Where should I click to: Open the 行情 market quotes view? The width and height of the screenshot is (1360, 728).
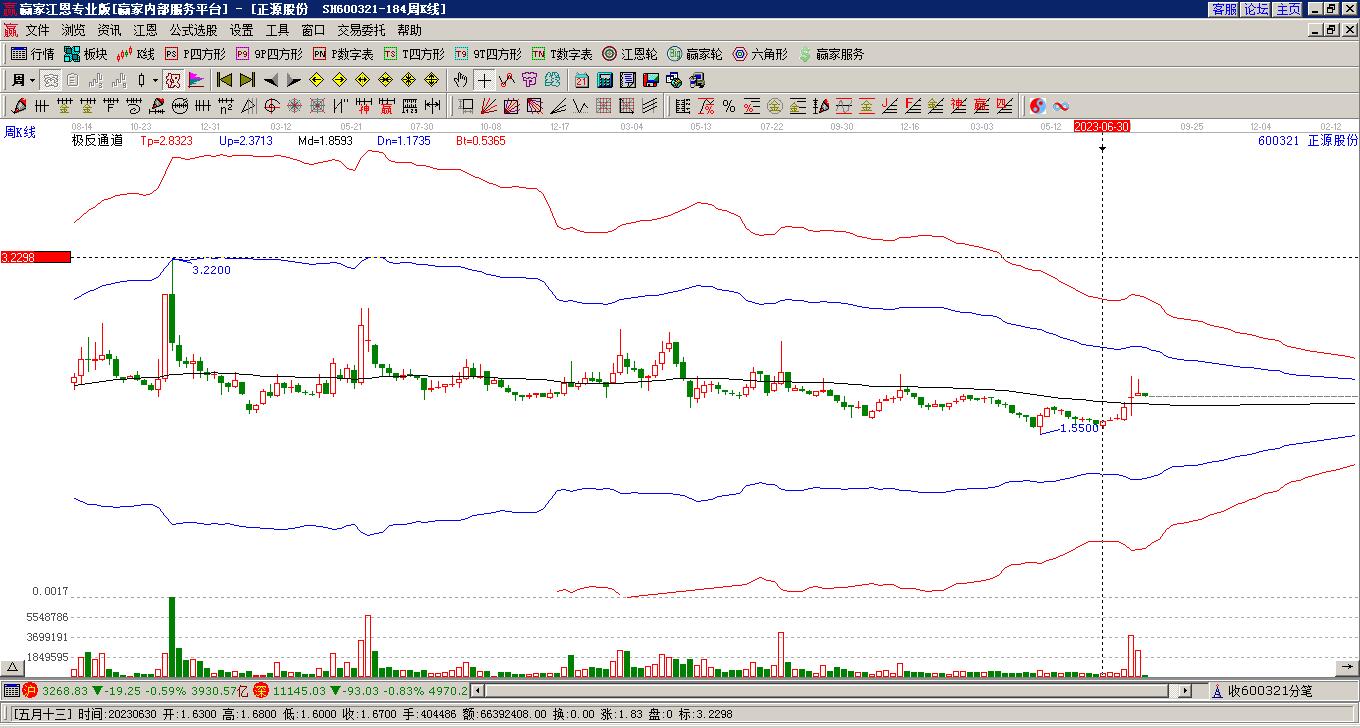point(32,54)
